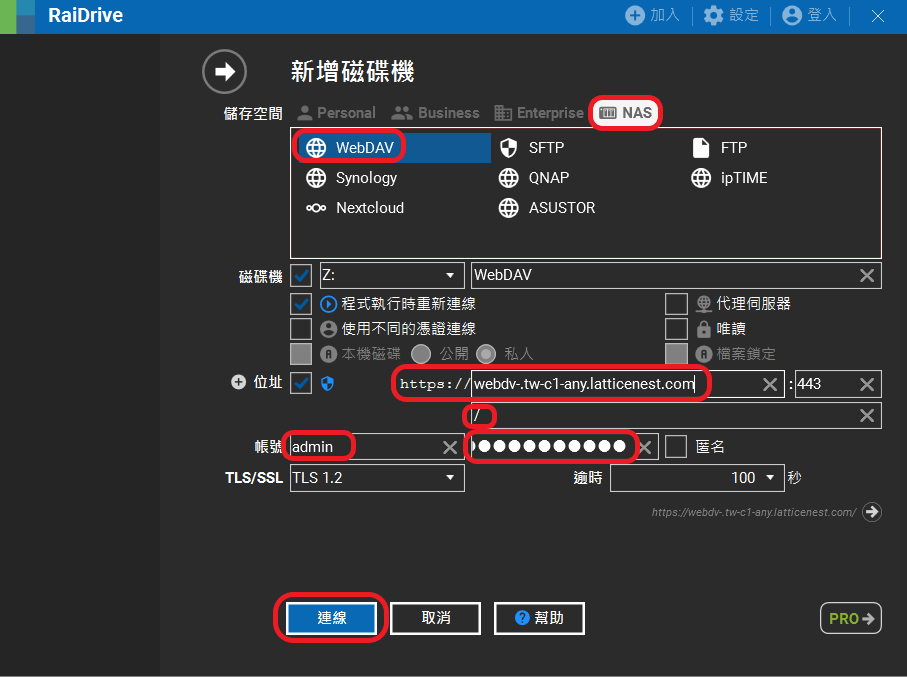The image size is (907, 677).
Task: Enable 唯讀 checkbox
Action: 676,329
